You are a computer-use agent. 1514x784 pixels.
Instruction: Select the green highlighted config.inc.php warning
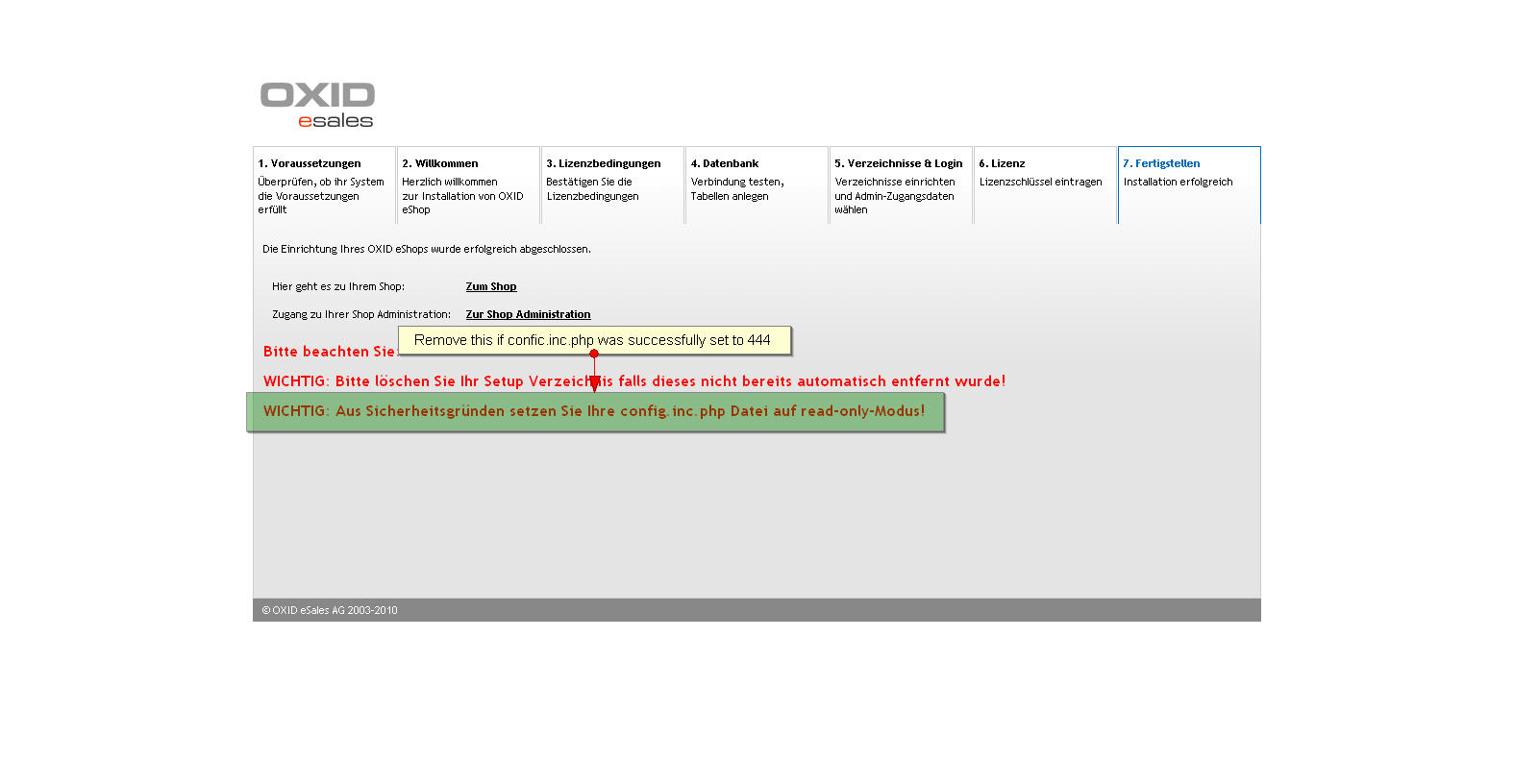595,411
